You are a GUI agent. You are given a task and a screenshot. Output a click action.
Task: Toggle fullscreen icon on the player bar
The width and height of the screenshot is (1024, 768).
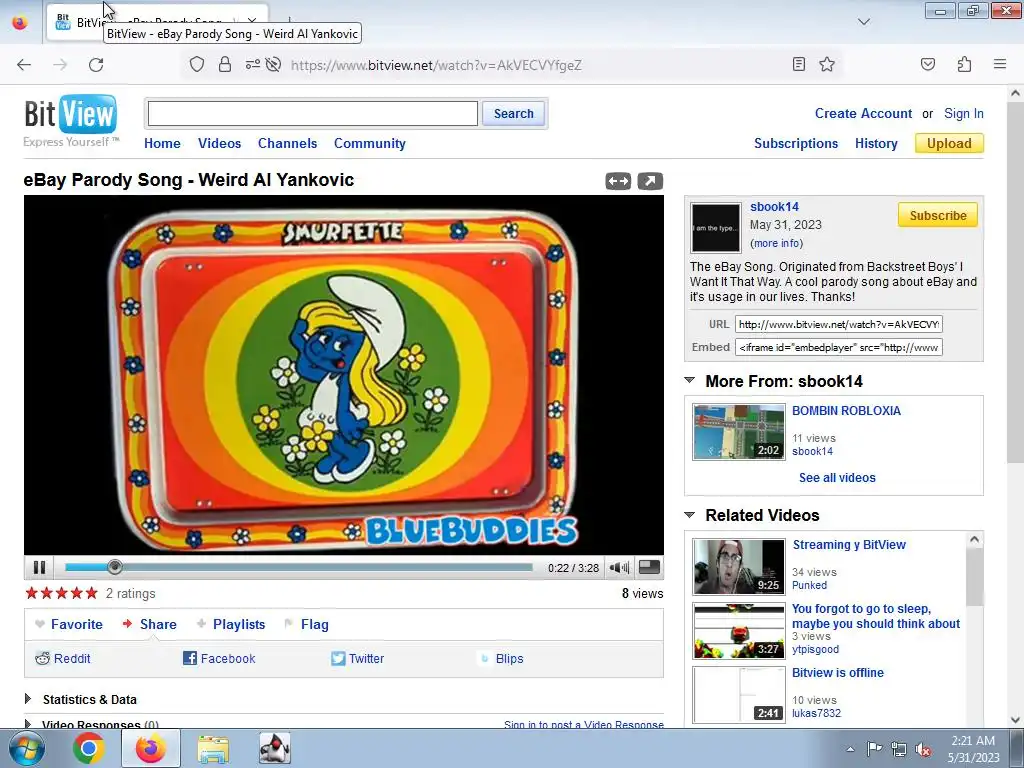pyautogui.click(x=648, y=568)
